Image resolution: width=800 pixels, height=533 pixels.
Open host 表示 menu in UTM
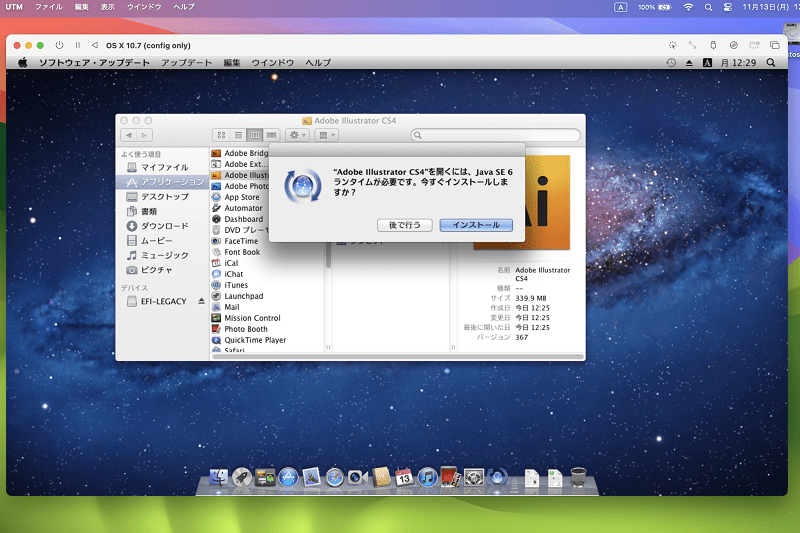108,7
